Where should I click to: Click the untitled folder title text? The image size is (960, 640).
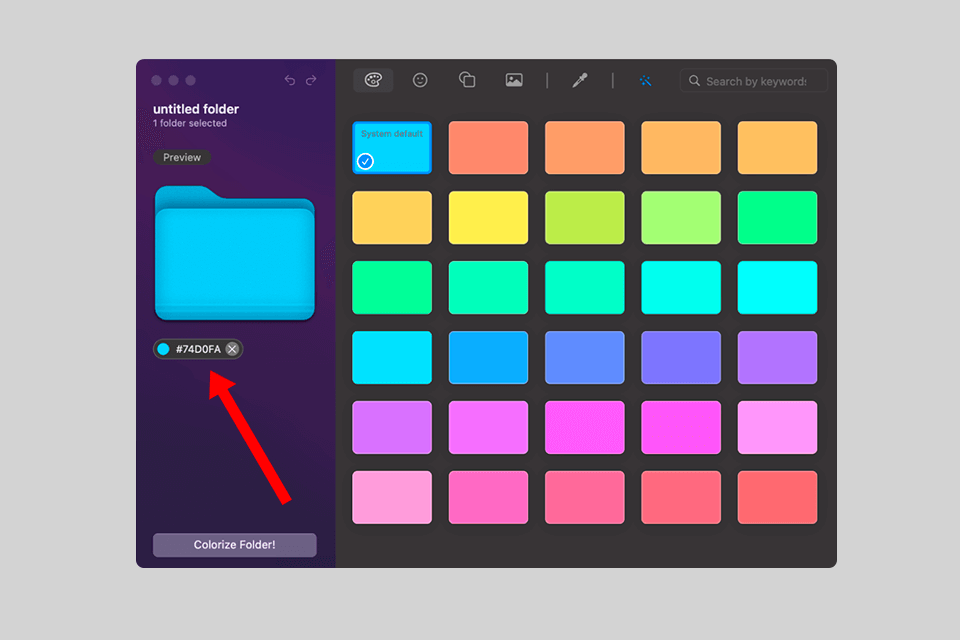196,109
